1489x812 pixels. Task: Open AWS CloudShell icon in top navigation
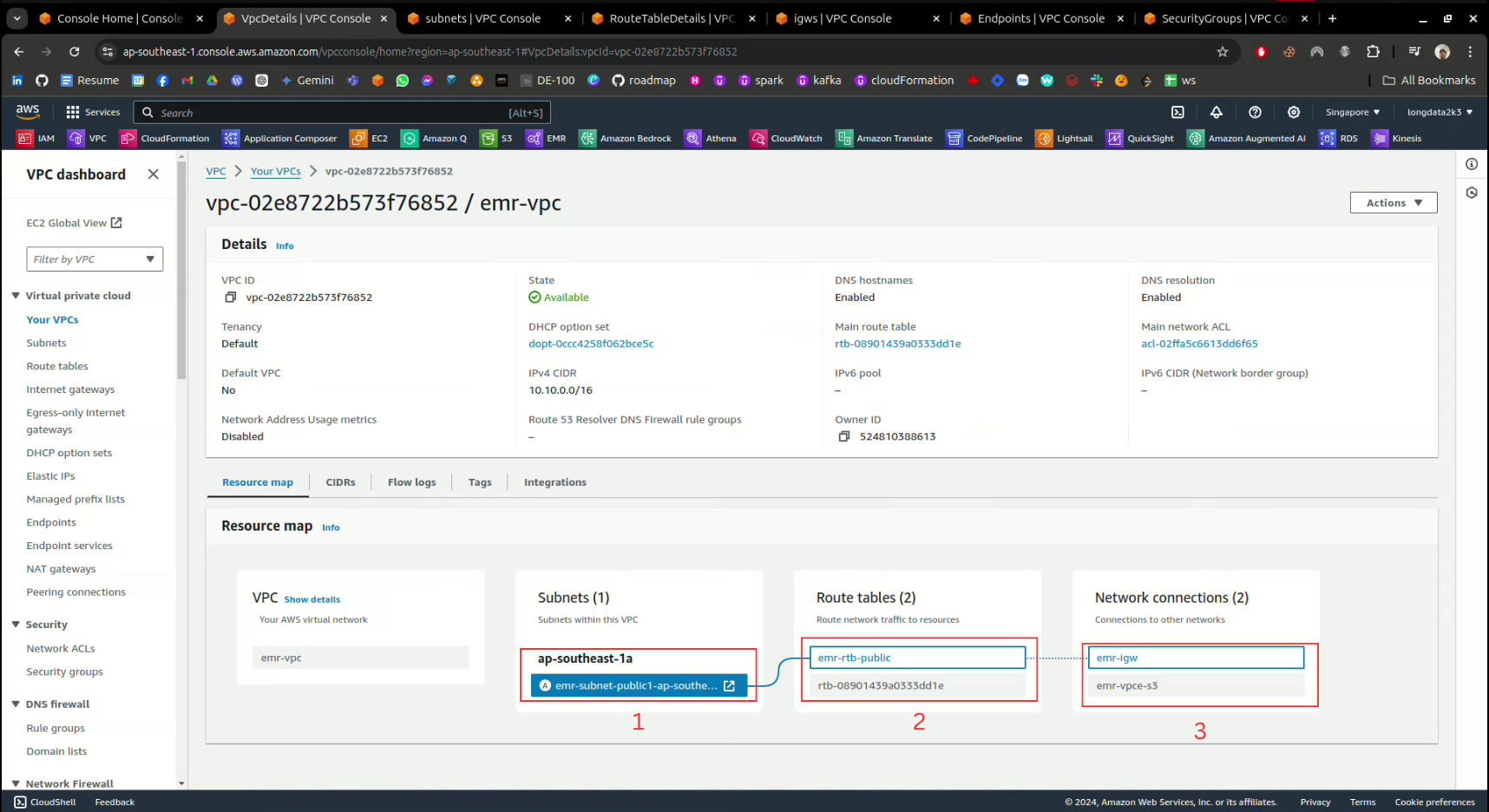pyautogui.click(x=1177, y=112)
